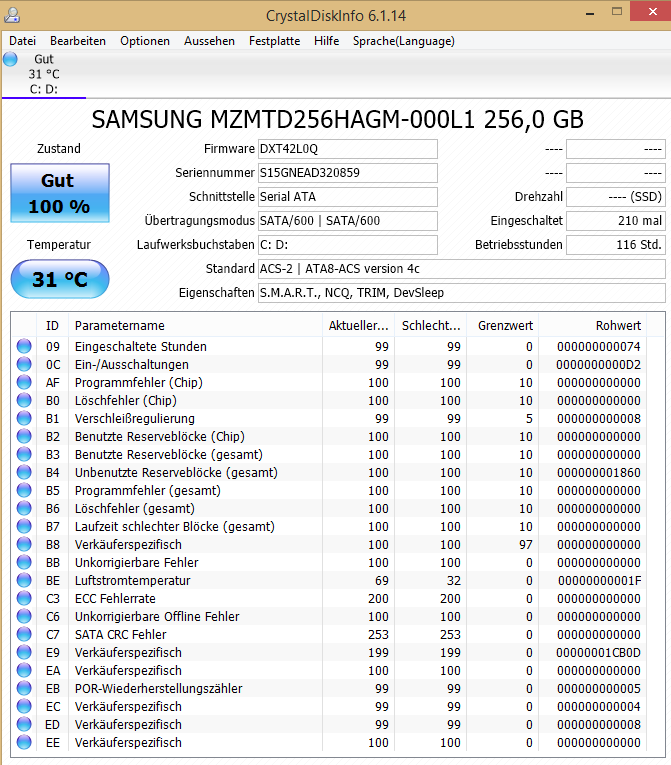
Task: Click status orb for B7 Laufzeit schlechter Blöcke
Action: click(x=24, y=526)
